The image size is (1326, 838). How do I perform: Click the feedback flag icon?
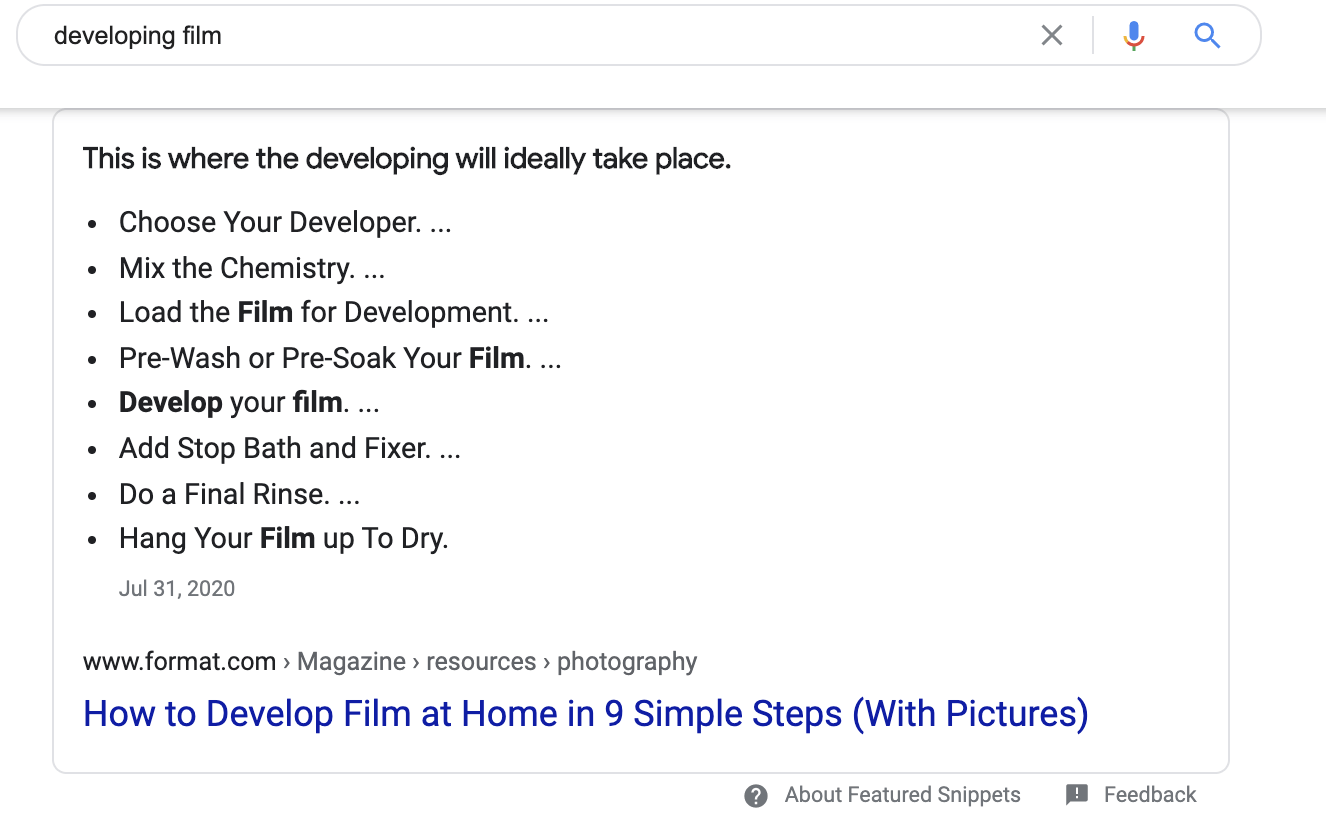tap(1076, 794)
